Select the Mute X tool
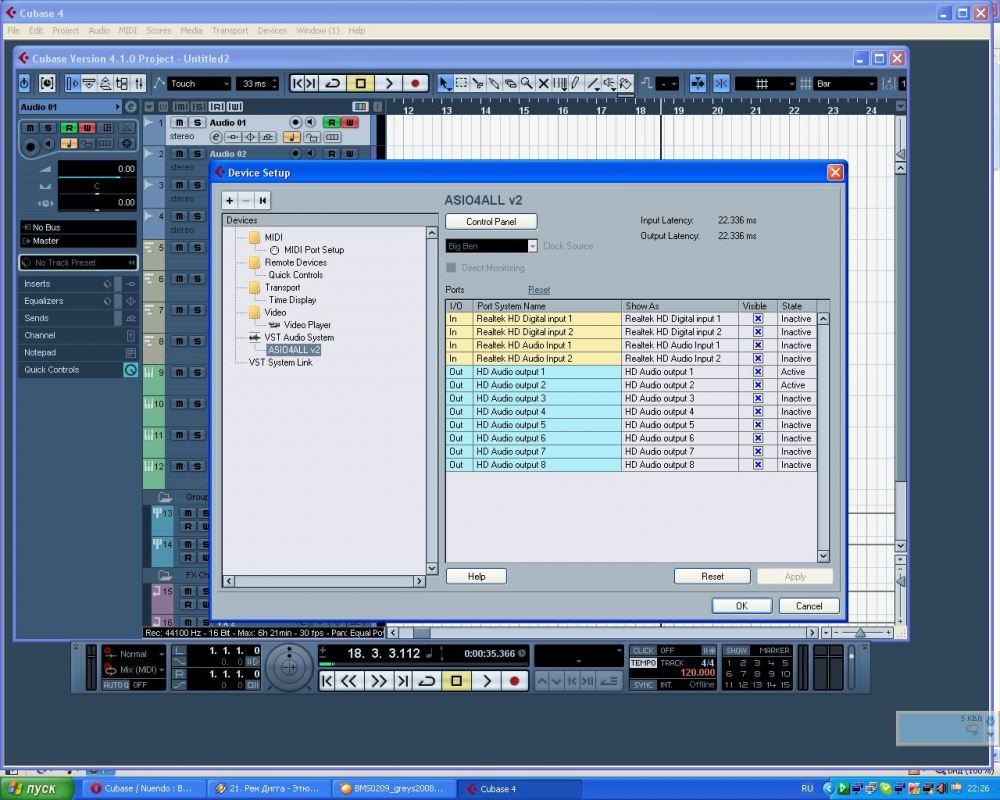1000x800 pixels. point(543,83)
